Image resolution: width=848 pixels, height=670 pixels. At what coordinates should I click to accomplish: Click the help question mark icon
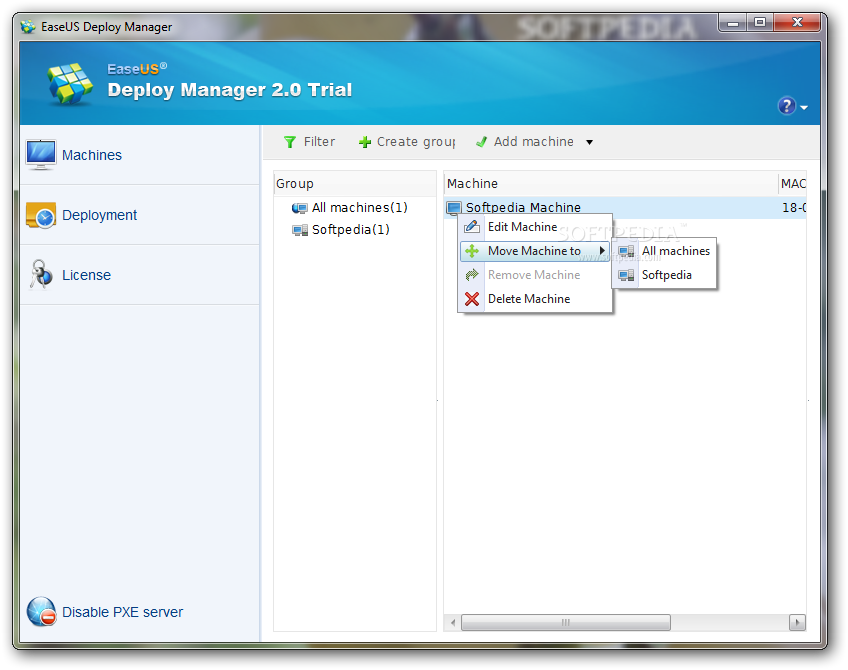786,106
